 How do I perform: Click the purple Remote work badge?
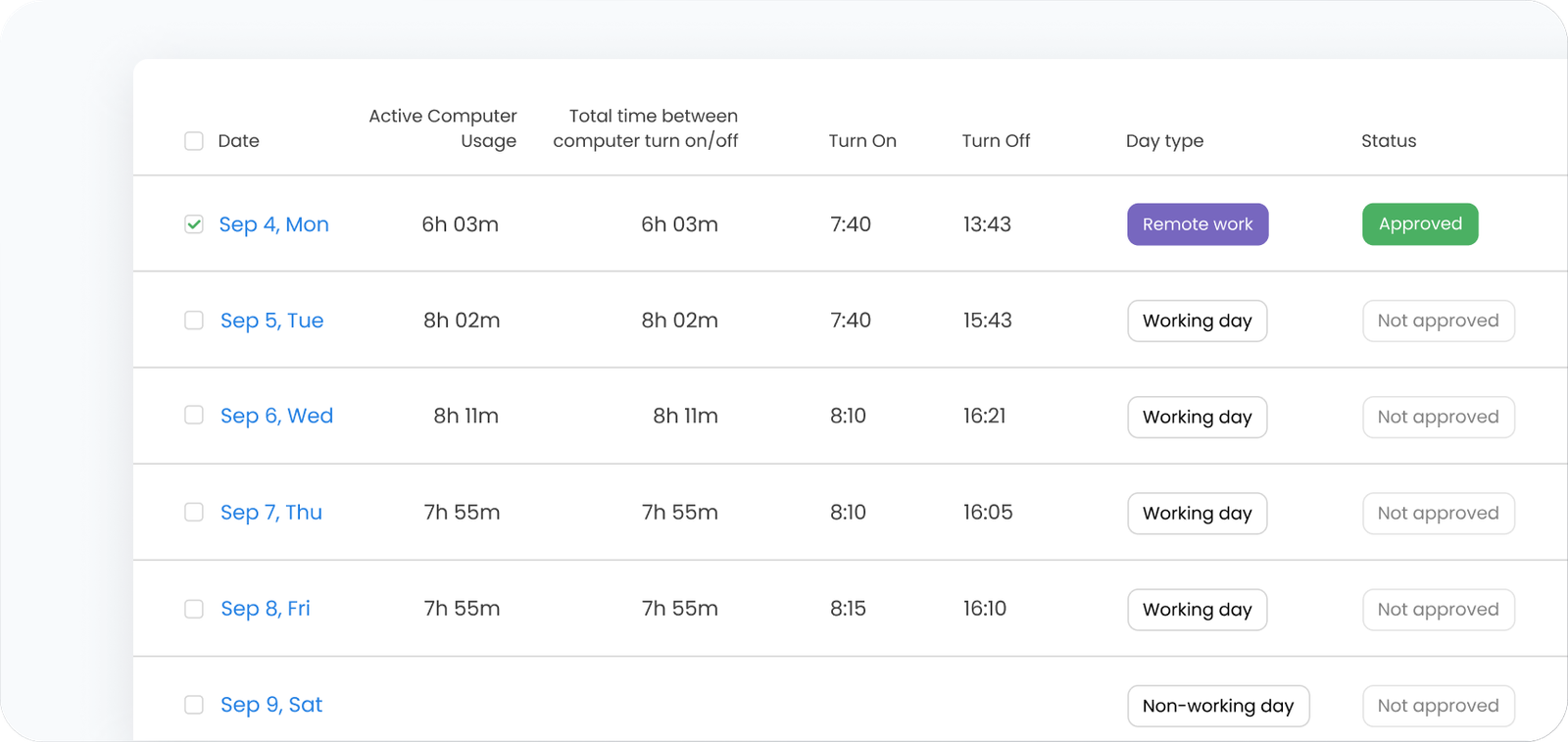pyautogui.click(x=1197, y=224)
